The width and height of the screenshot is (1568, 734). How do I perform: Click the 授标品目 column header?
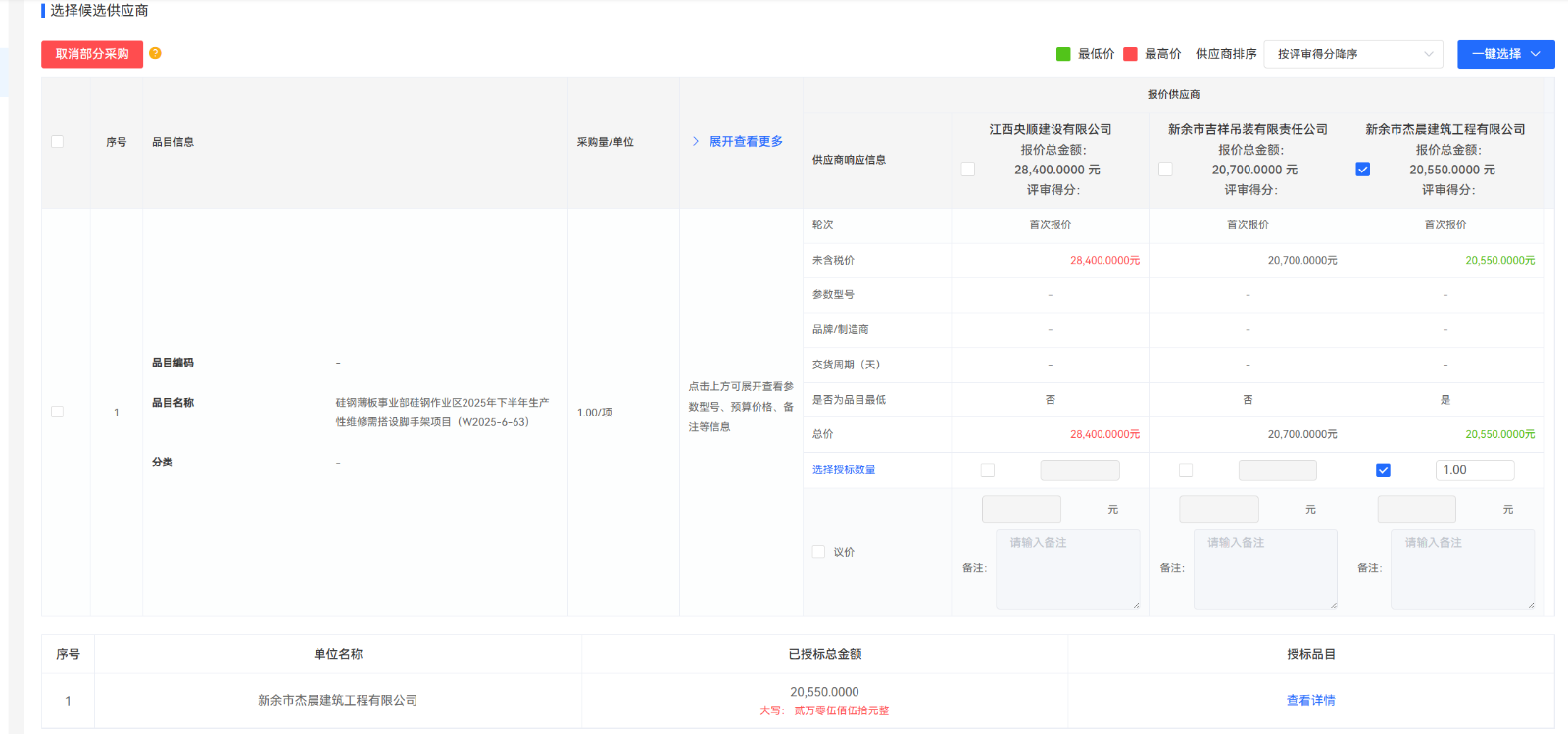coord(1311,654)
